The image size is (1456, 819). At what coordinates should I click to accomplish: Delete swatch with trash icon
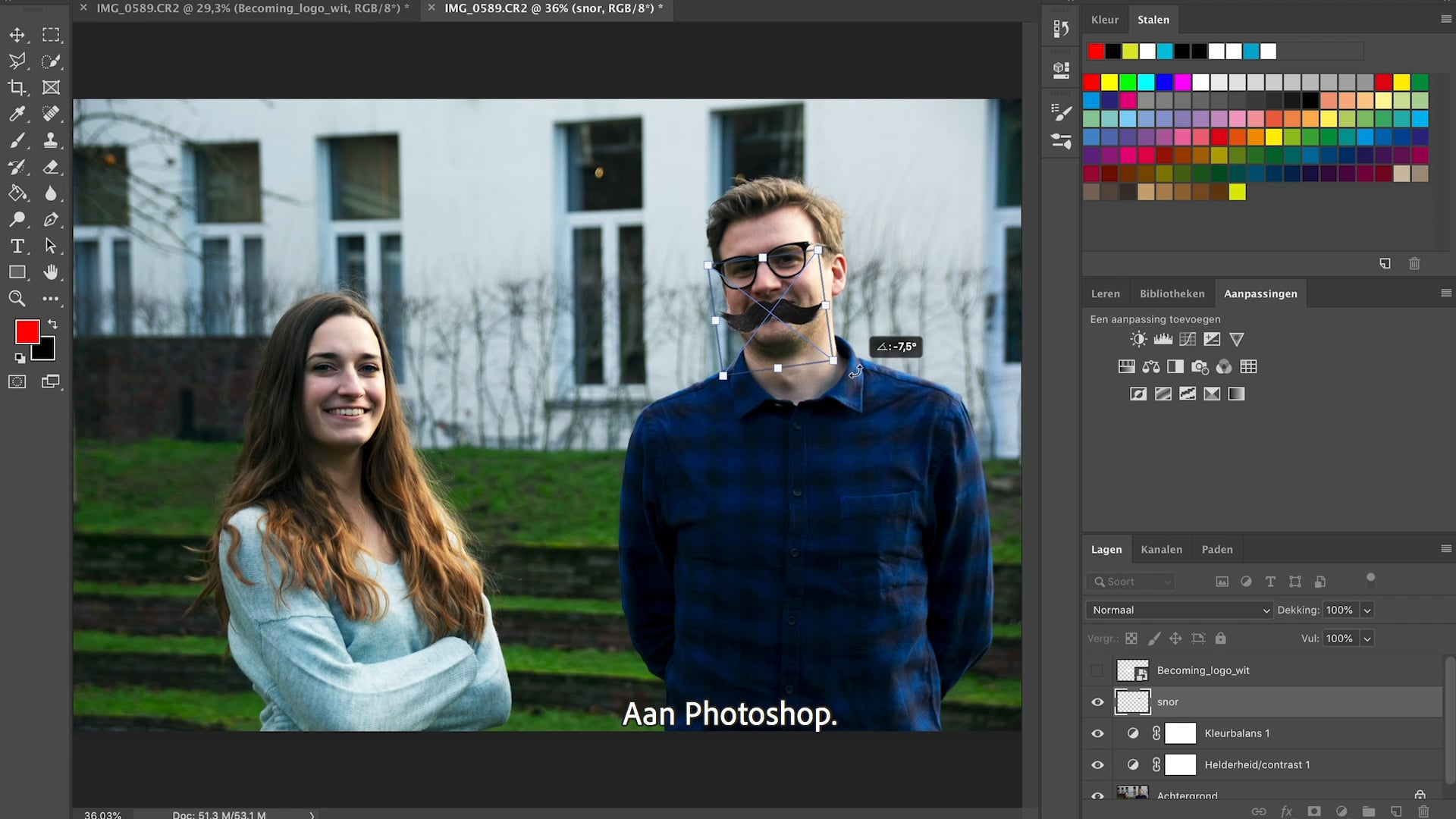(x=1414, y=264)
